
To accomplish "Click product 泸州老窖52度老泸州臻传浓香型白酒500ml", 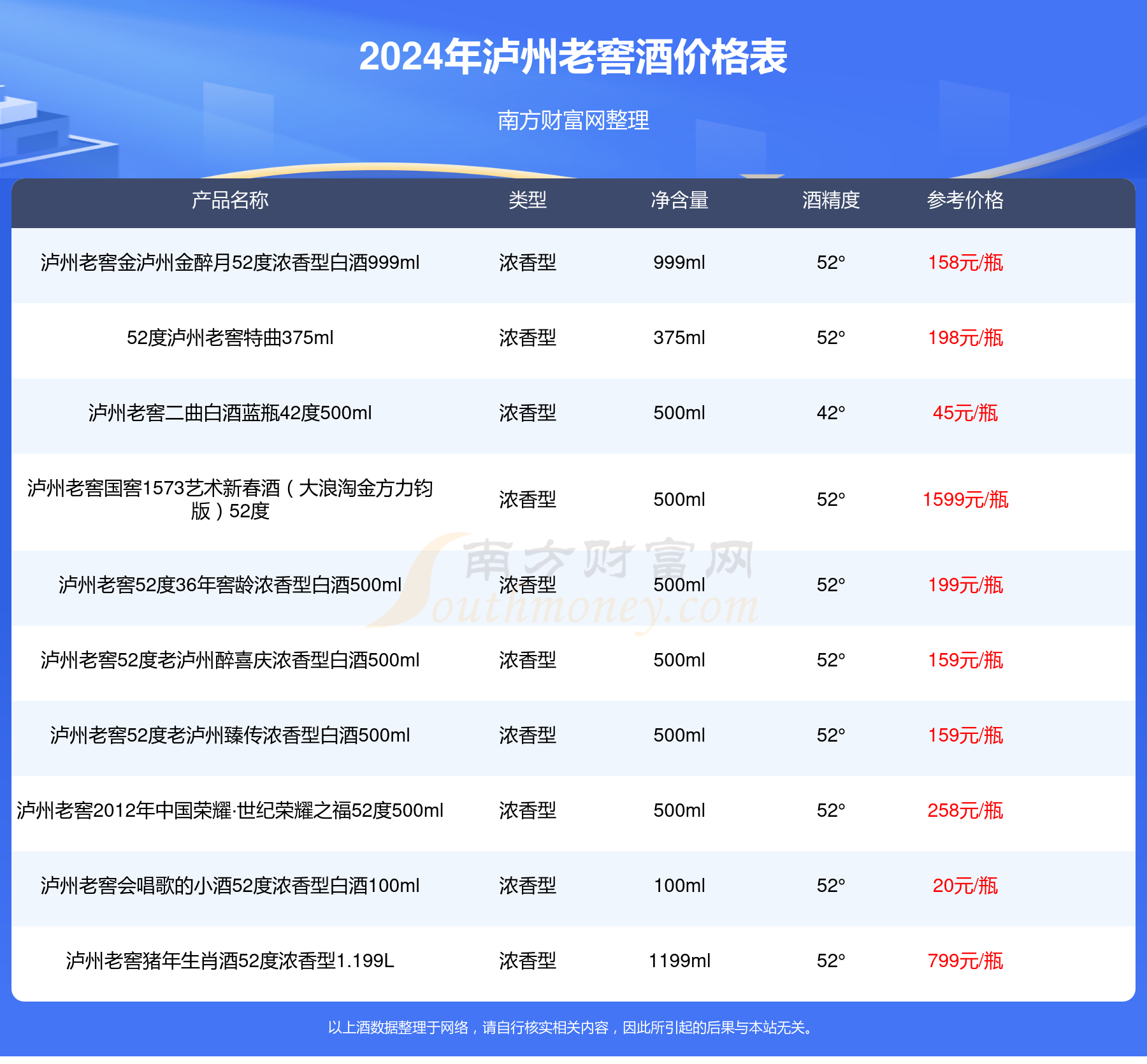I will (x=230, y=735).
